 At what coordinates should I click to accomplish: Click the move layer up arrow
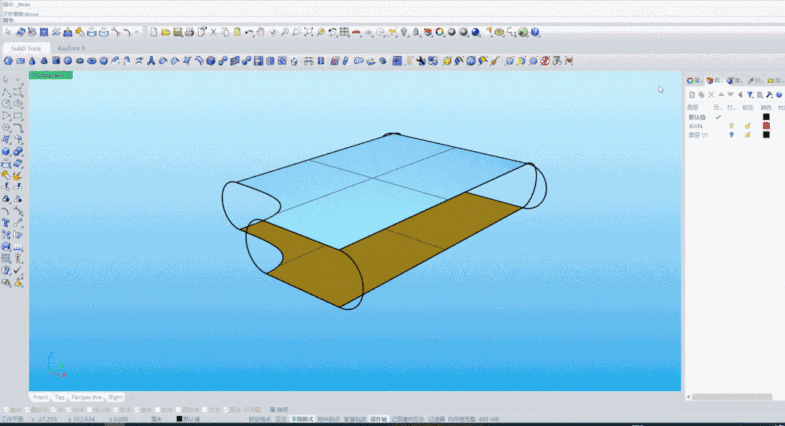pos(722,95)
